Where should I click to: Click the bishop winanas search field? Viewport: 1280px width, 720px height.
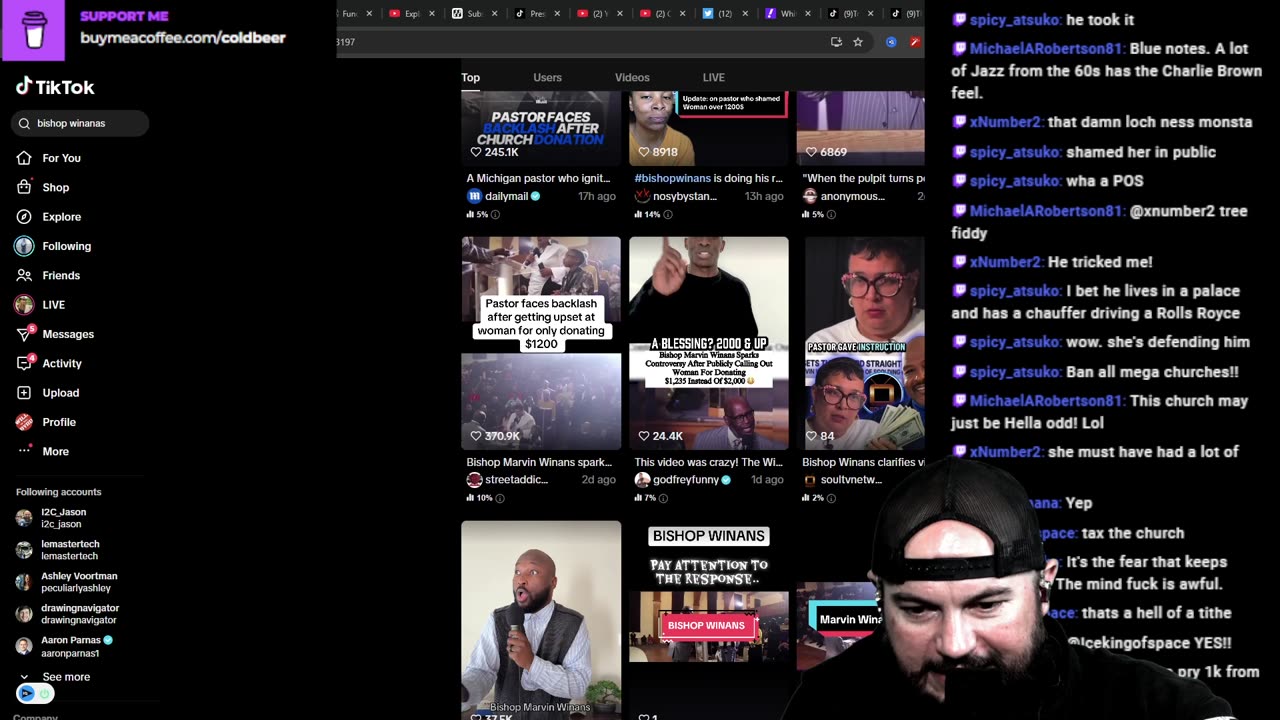click(80, 123)
